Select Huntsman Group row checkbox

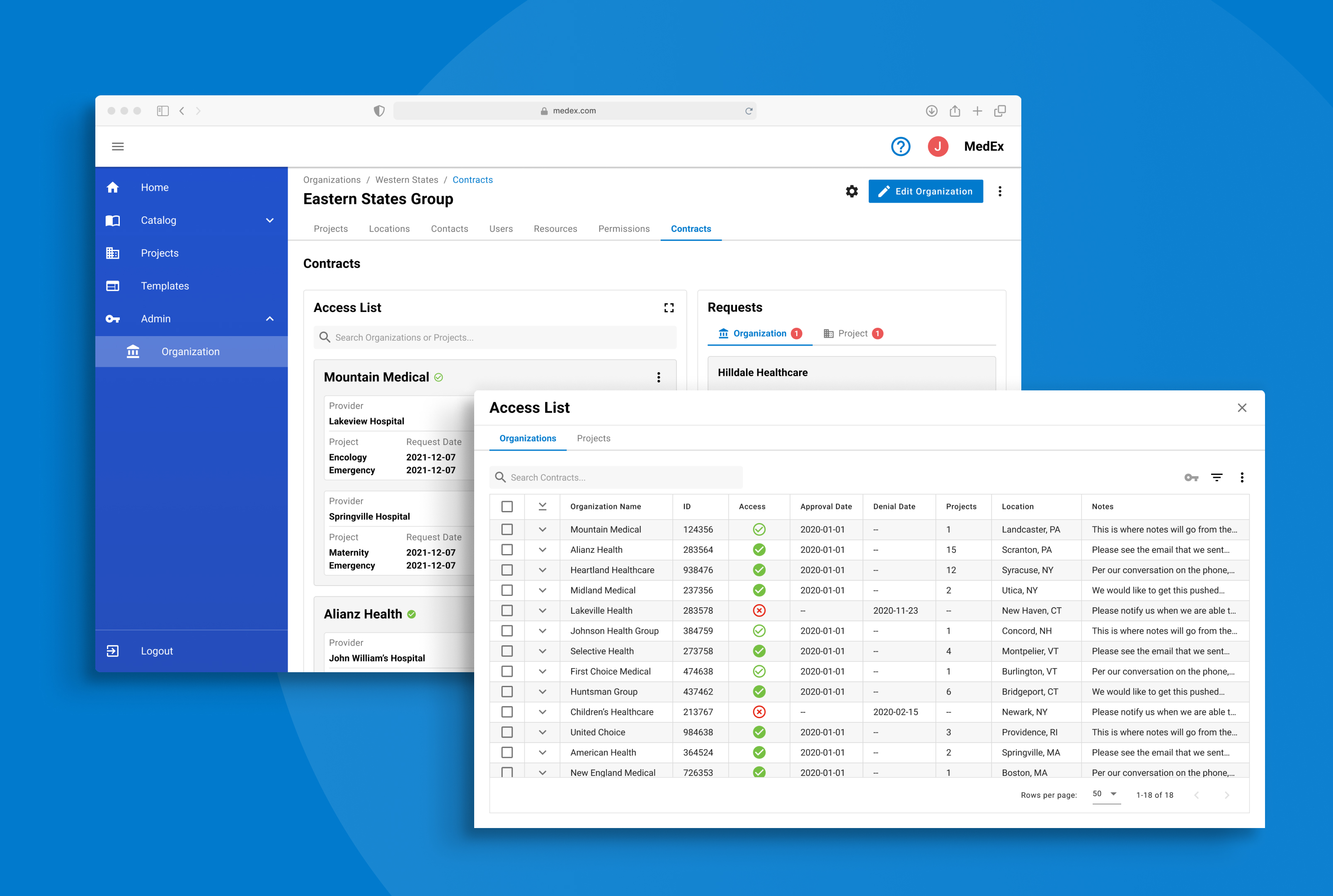pos(507,691)
